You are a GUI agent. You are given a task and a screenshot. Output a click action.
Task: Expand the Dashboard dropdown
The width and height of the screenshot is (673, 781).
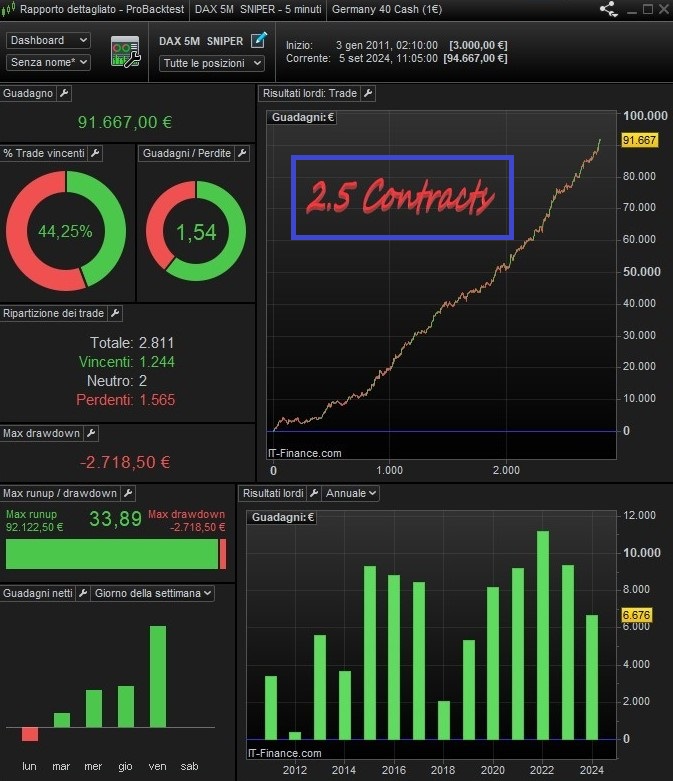click(x=48, y=40)
